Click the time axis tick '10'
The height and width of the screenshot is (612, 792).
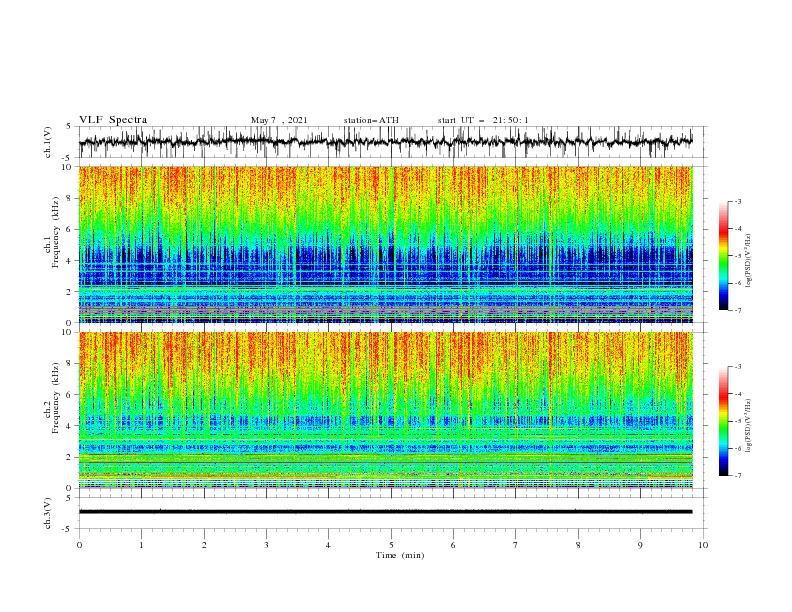[703, 545]
